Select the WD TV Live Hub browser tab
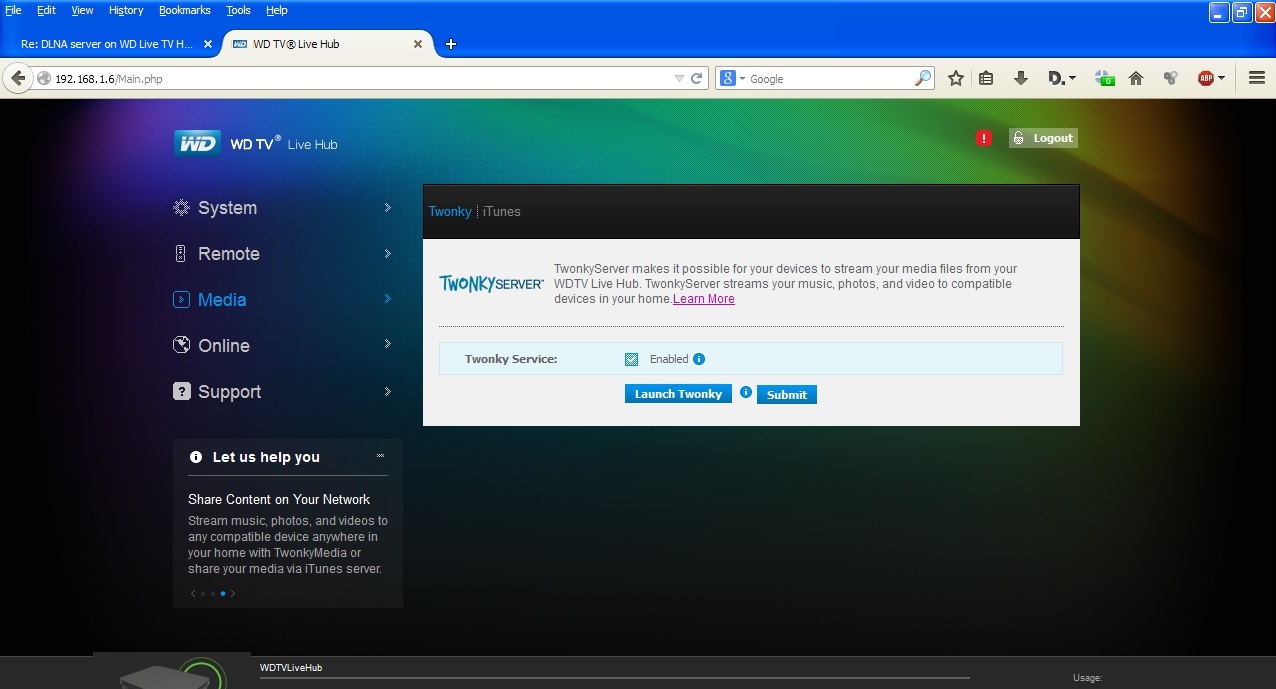The image size is (1276, 689). 327,44
